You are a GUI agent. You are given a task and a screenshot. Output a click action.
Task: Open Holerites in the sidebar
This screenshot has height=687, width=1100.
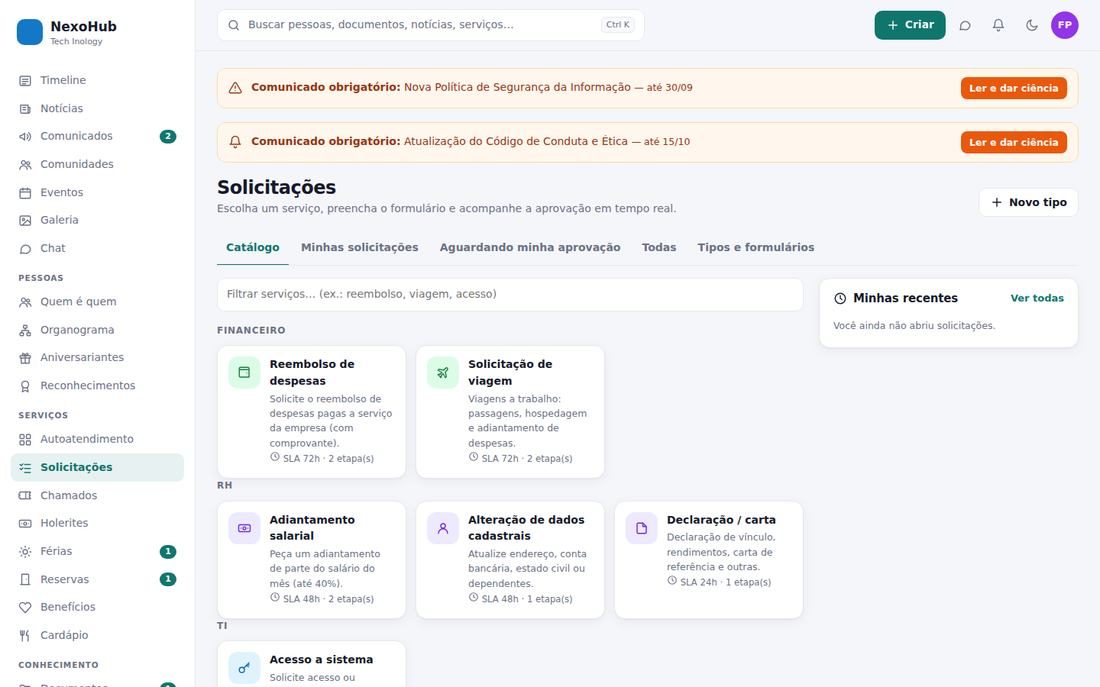[x=97, y=523]
